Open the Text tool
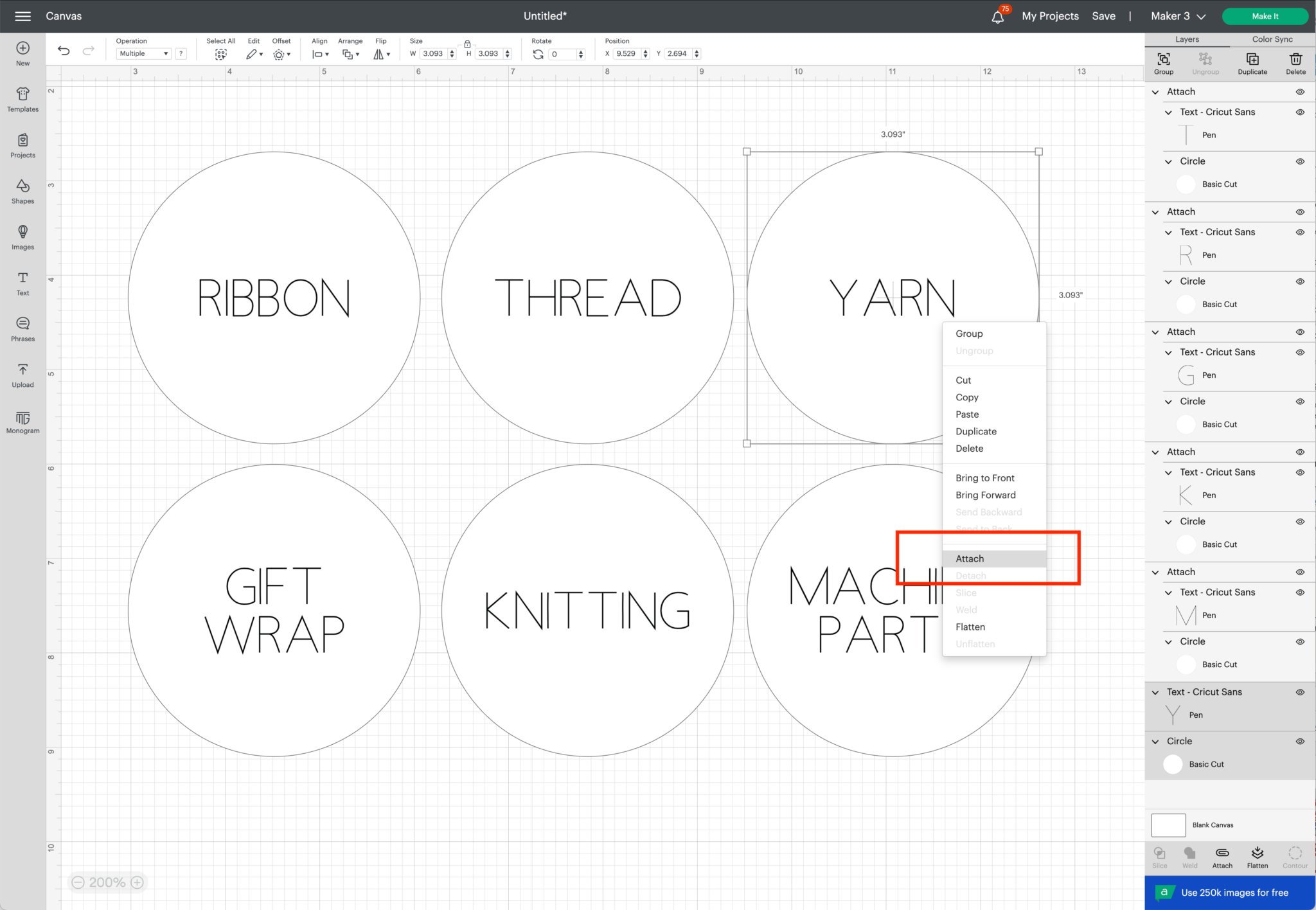Viewport: 1316px width, 910px height. coord(22,283)
